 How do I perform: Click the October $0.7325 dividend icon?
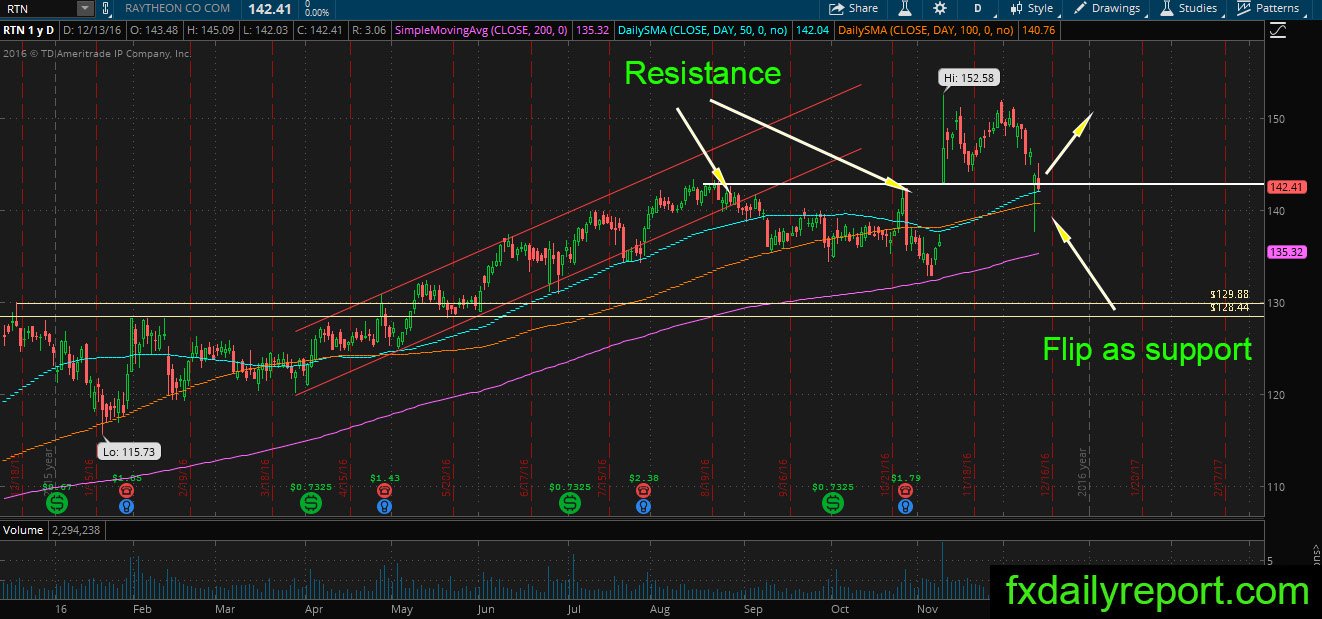pyautogui.click(x=832, y=504)
